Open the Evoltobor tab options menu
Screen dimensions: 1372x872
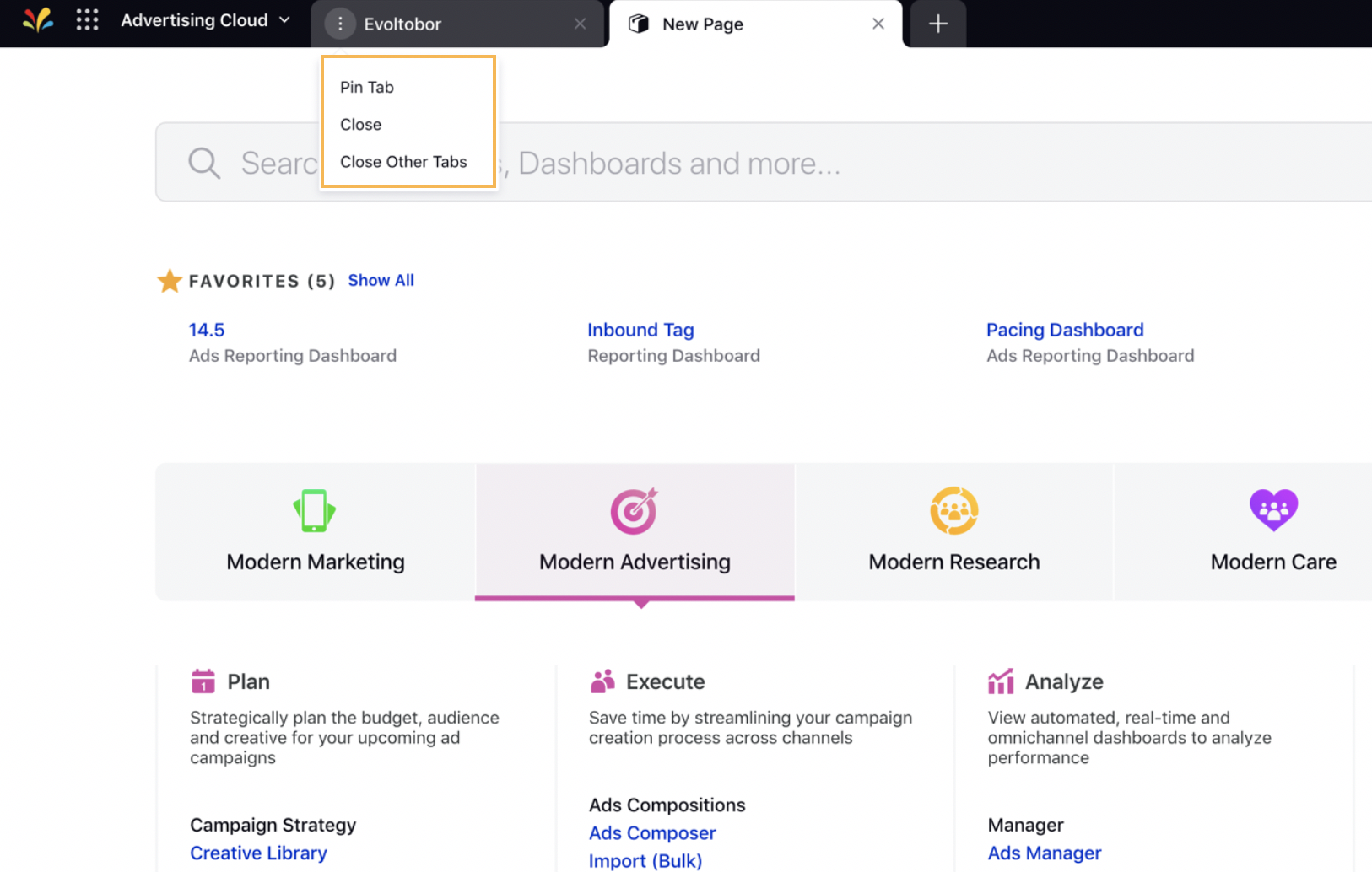tap(340, 24)
